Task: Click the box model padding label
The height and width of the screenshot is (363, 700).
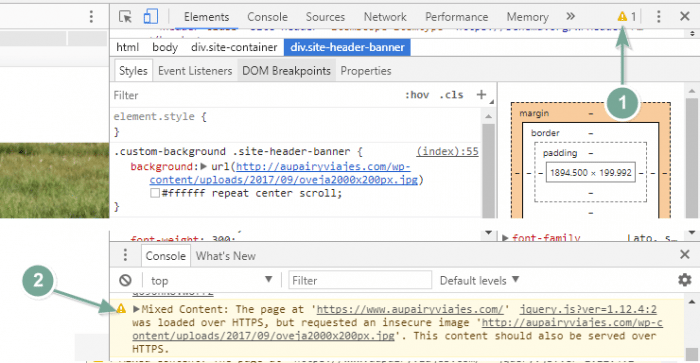Action: point(560,153)
